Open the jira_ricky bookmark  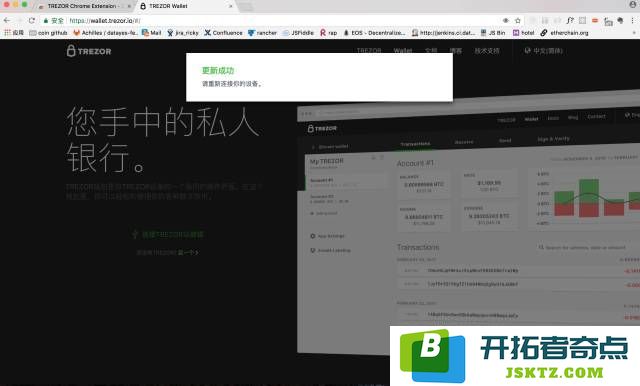coord(183,33)
